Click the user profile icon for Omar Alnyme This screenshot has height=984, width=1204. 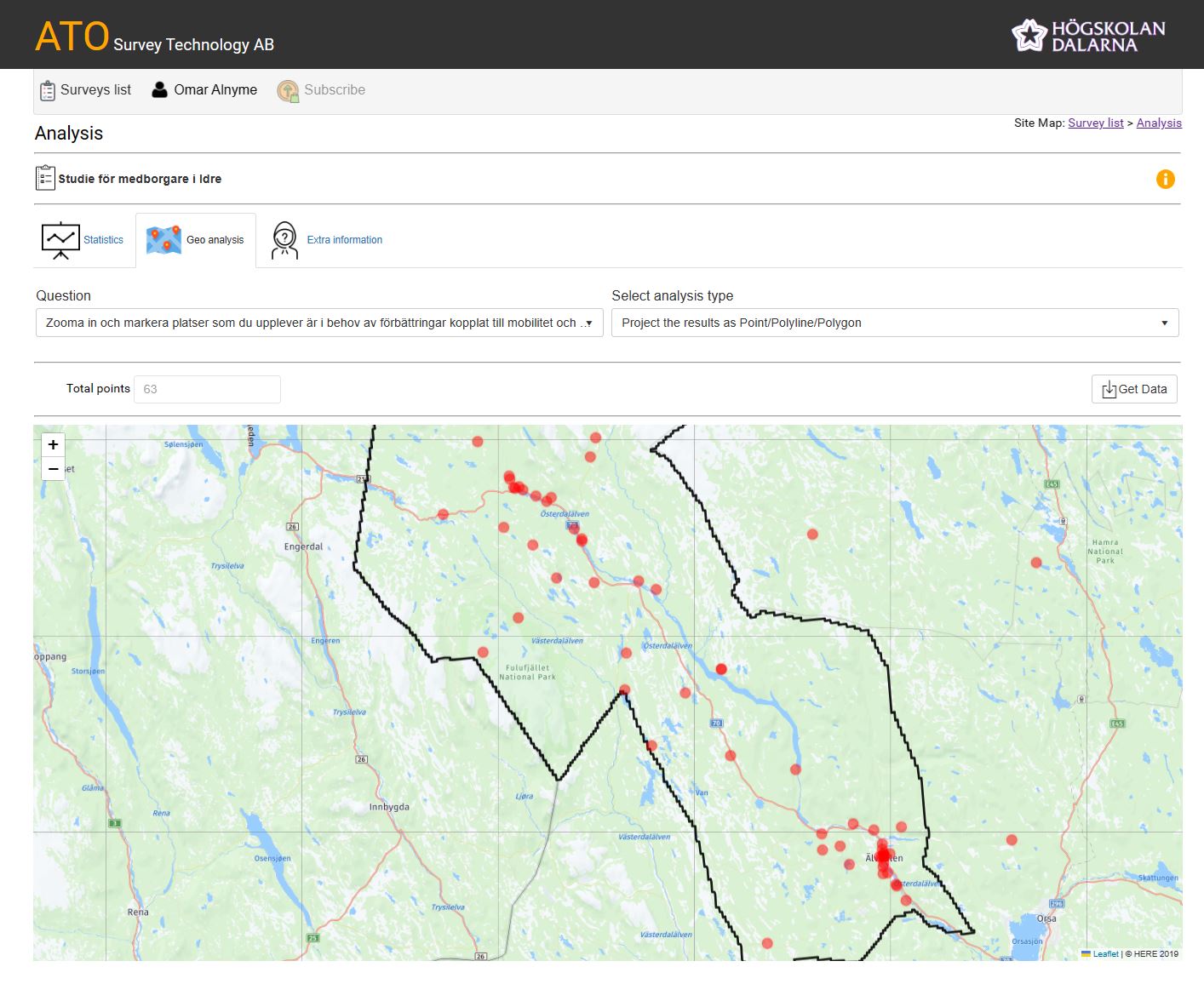pyautogui.click(x=159, y=90)
